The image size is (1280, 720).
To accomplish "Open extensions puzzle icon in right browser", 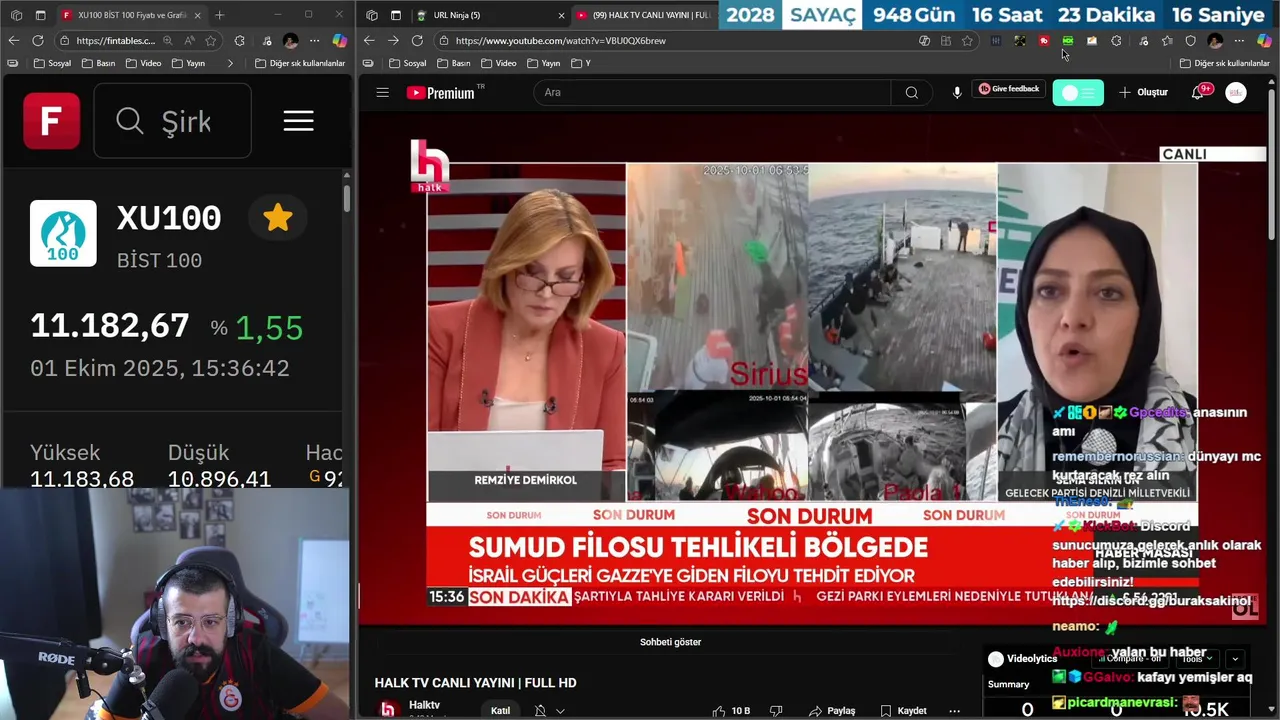I will [x=1116, y=41].
